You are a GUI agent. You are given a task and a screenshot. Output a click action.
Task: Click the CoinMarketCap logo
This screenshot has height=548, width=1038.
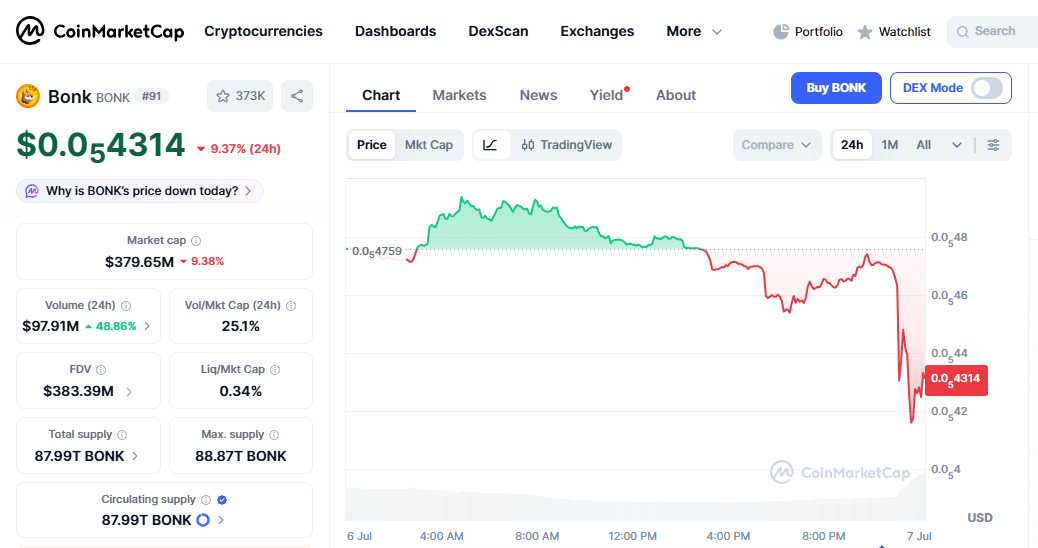pyautogui.click(x=100, y=31)
